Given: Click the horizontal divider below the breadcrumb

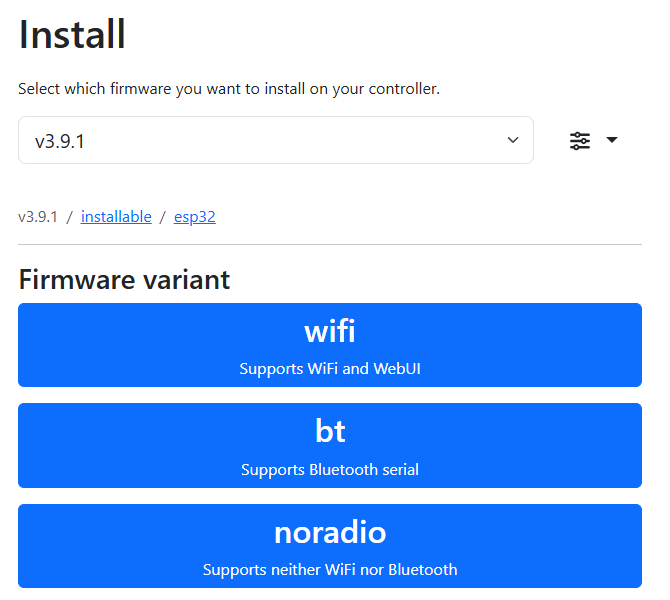Looking at the screenshot, I should click(x=330, y=244).
